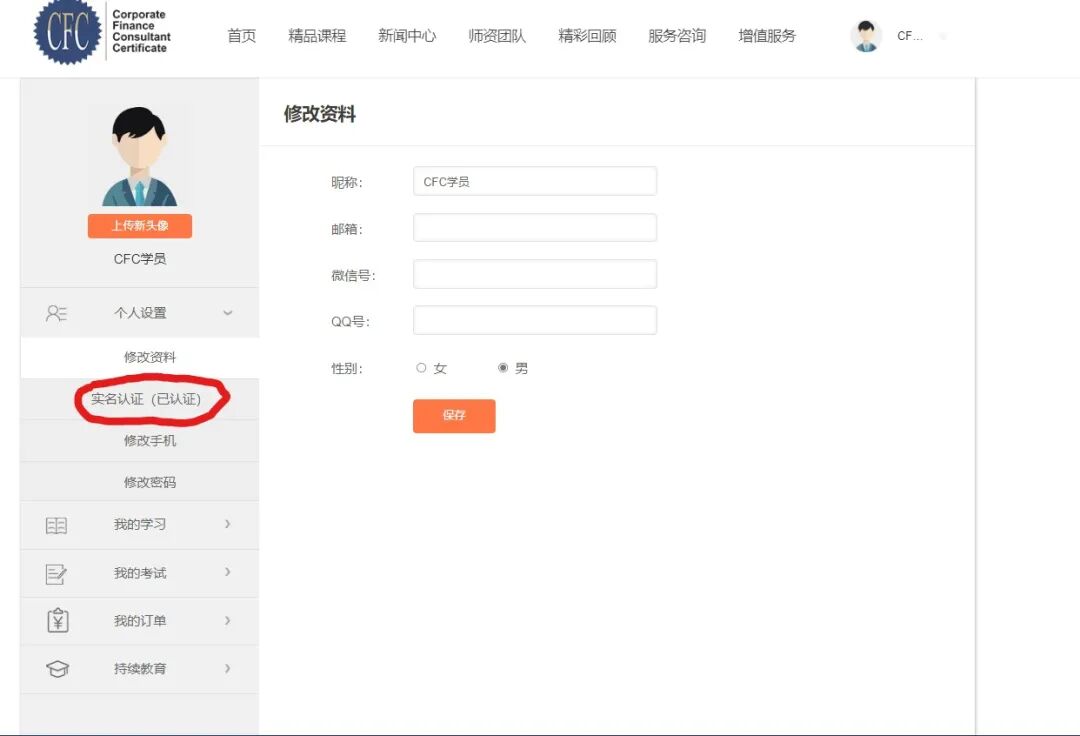Image resolution: width=1080 pixels, height=736 pixels.
Task: Click the yen clipboard icon for 我的订单
Action: pos(57,620)
